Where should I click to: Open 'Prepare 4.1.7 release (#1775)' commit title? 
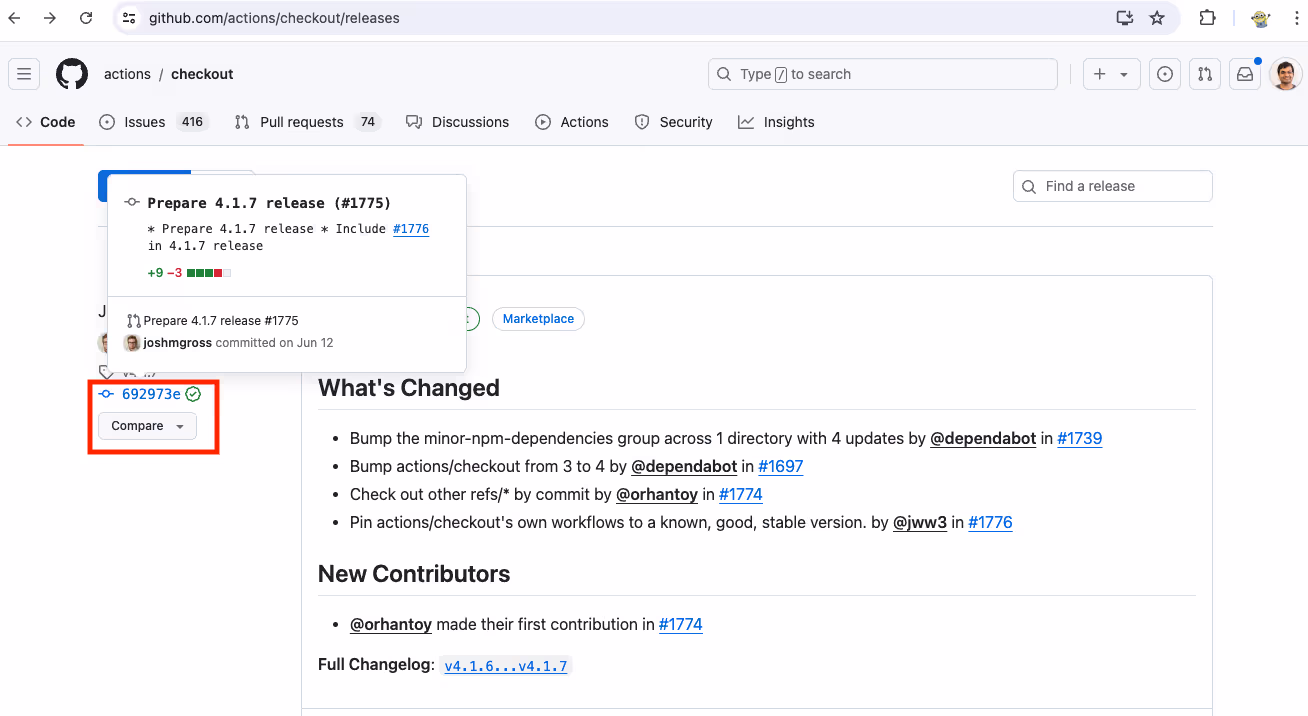pyautogui.click(x=269, y=203)
